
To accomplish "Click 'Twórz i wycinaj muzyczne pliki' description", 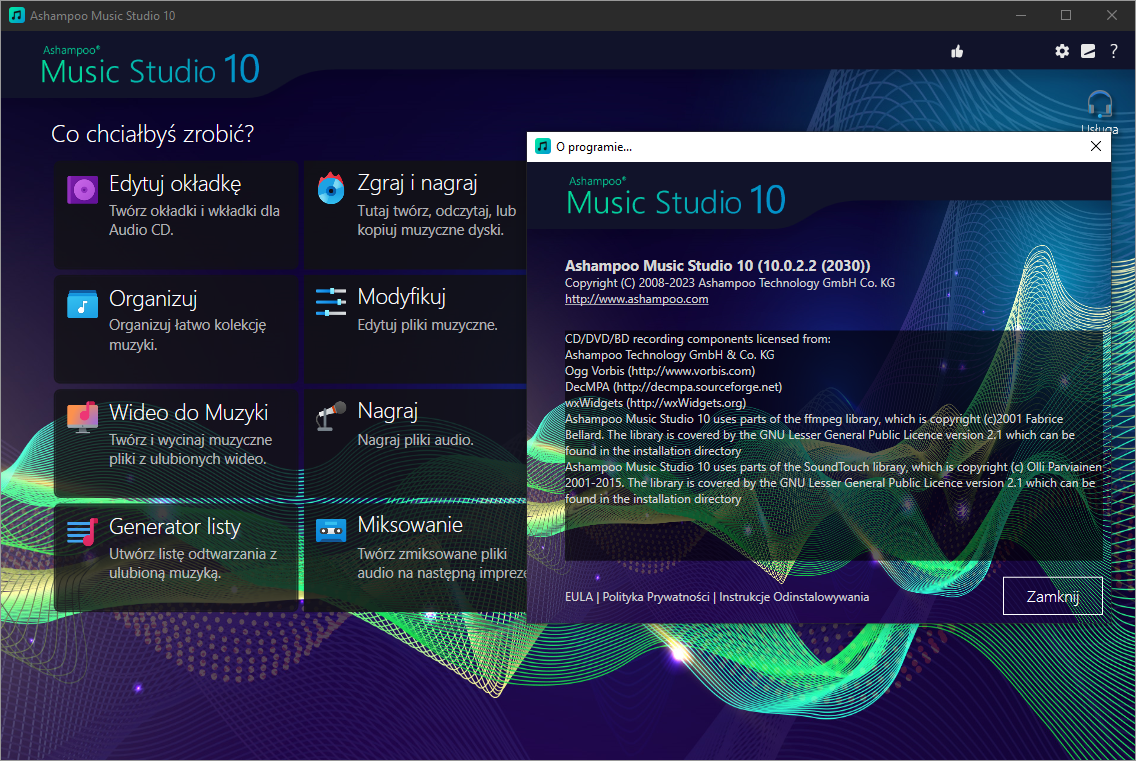I will pyautogui.click(x=191, y=449).
